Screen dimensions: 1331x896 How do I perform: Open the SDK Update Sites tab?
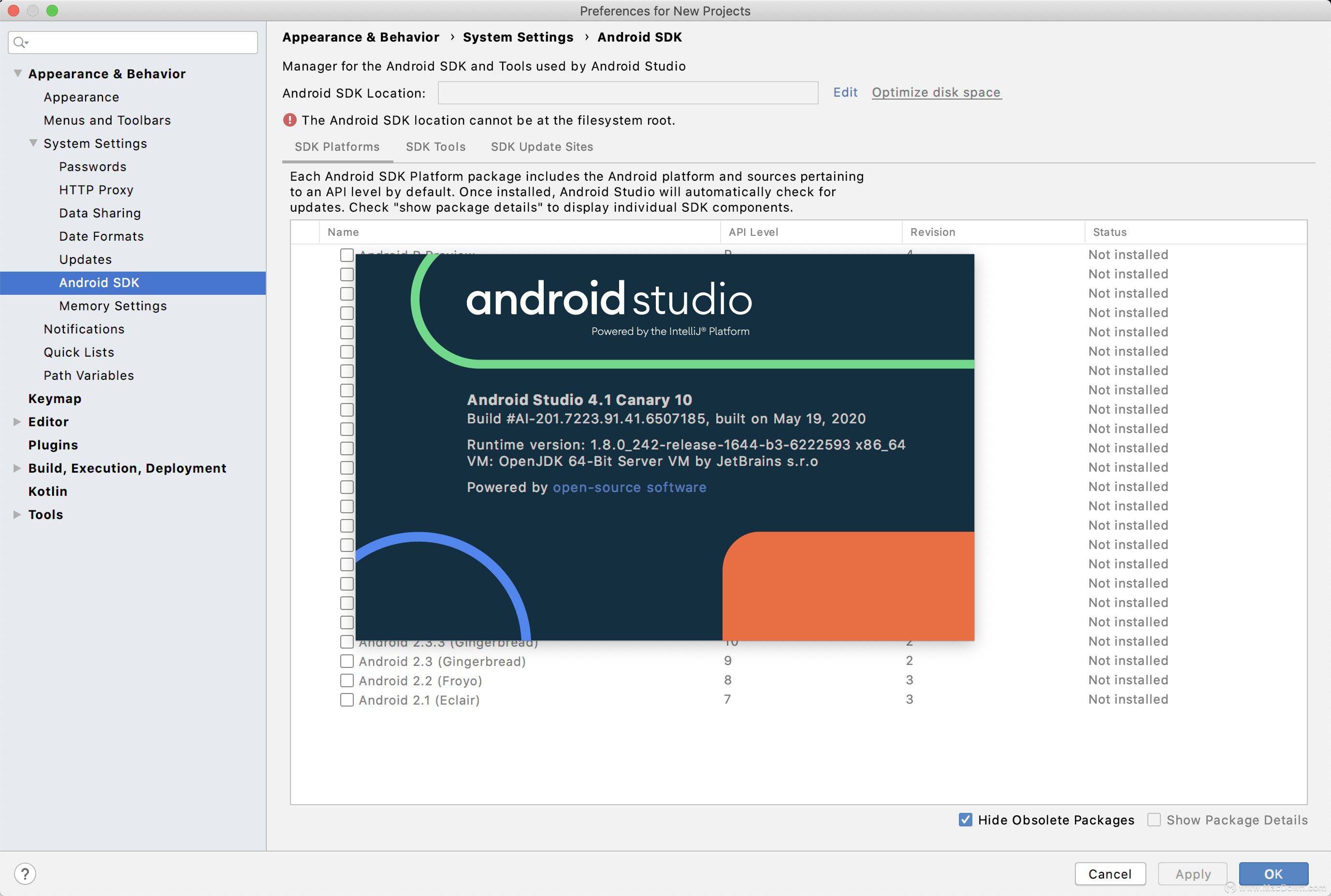pos(542,147)
